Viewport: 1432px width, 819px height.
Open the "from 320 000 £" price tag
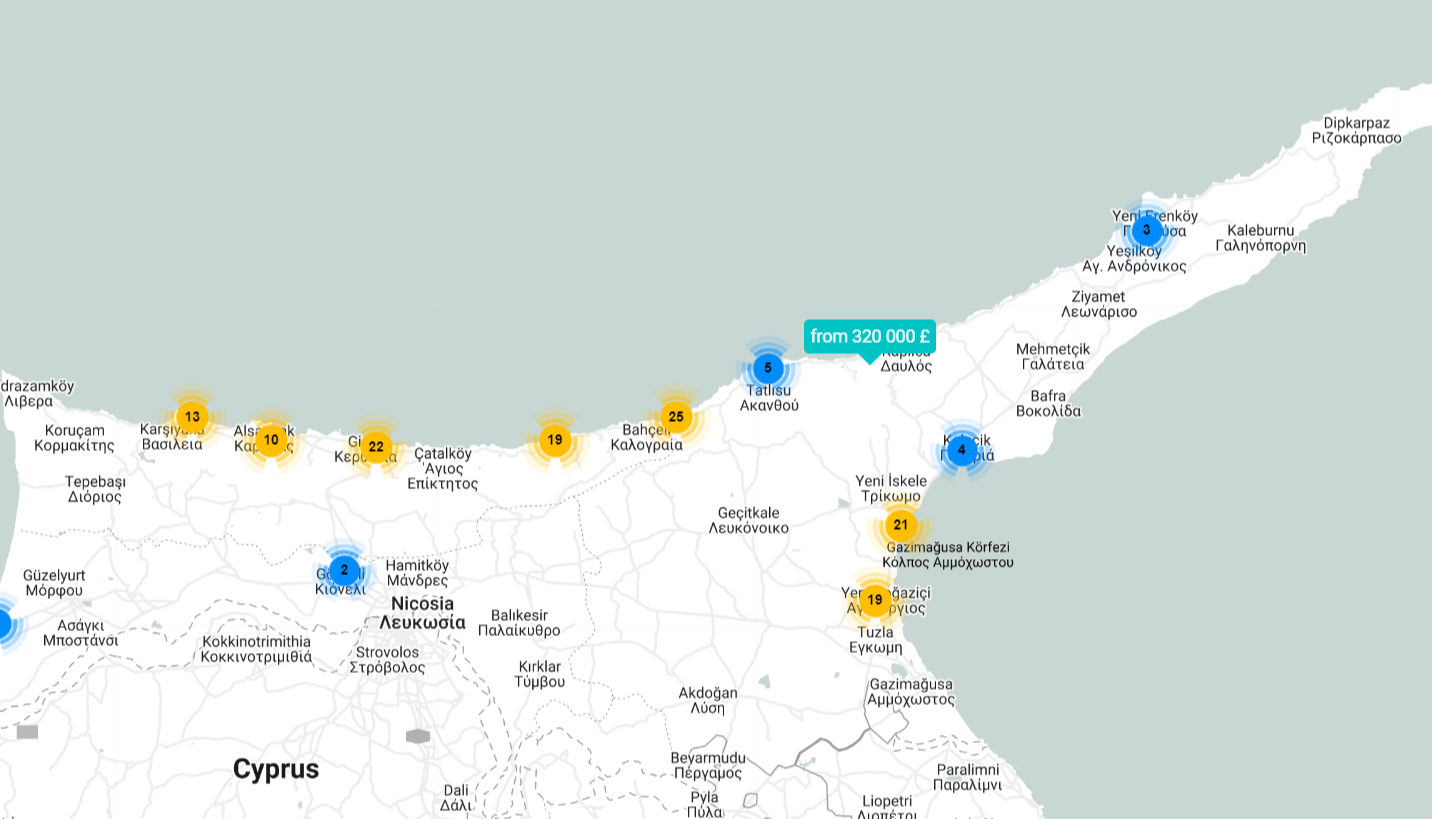869,336
